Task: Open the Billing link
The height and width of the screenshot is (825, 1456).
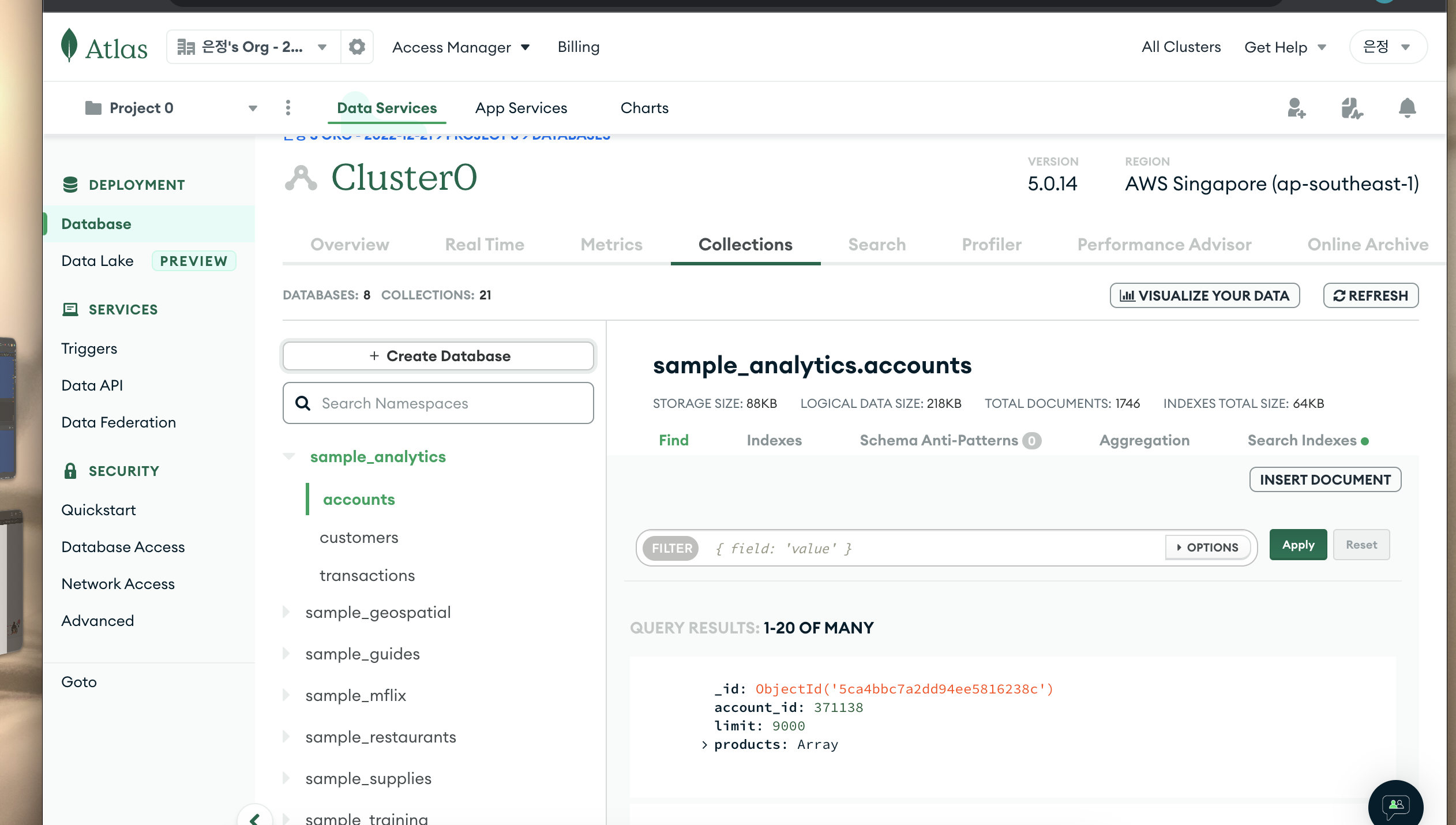Action: click(x=579, y=47)
